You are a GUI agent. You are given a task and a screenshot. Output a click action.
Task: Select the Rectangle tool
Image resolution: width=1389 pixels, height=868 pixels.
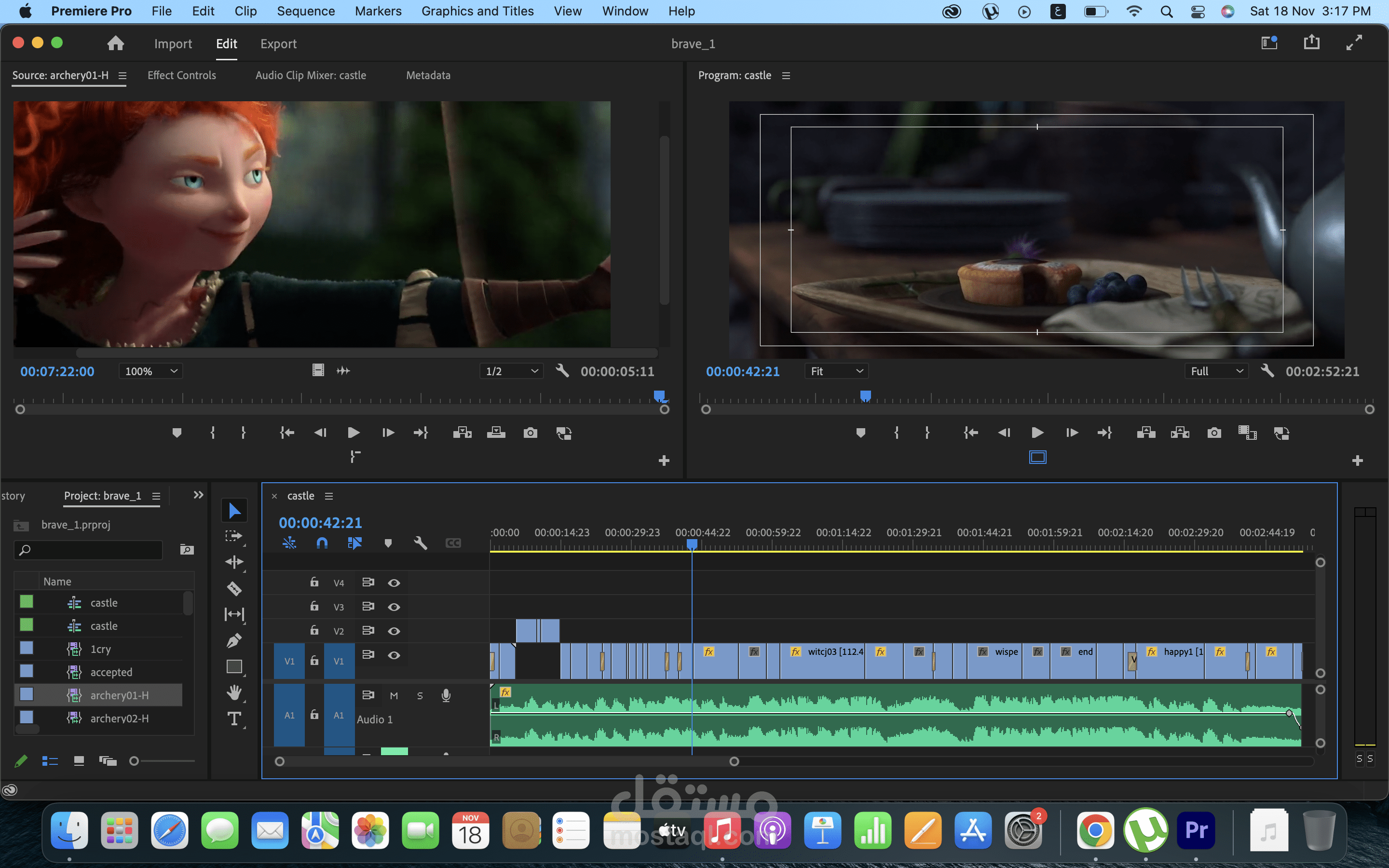234,666
